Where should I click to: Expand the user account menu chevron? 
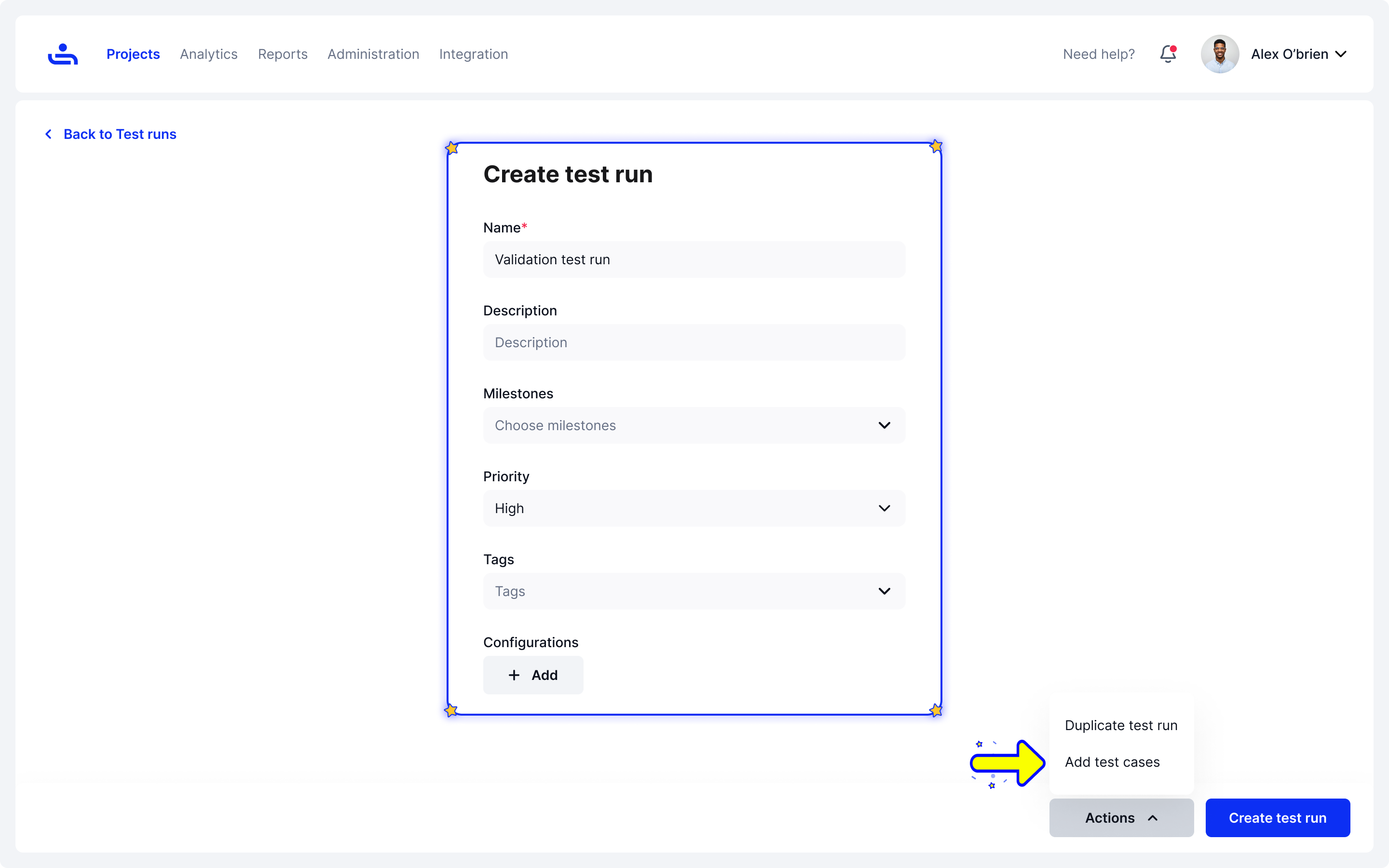pos(1341,54)
